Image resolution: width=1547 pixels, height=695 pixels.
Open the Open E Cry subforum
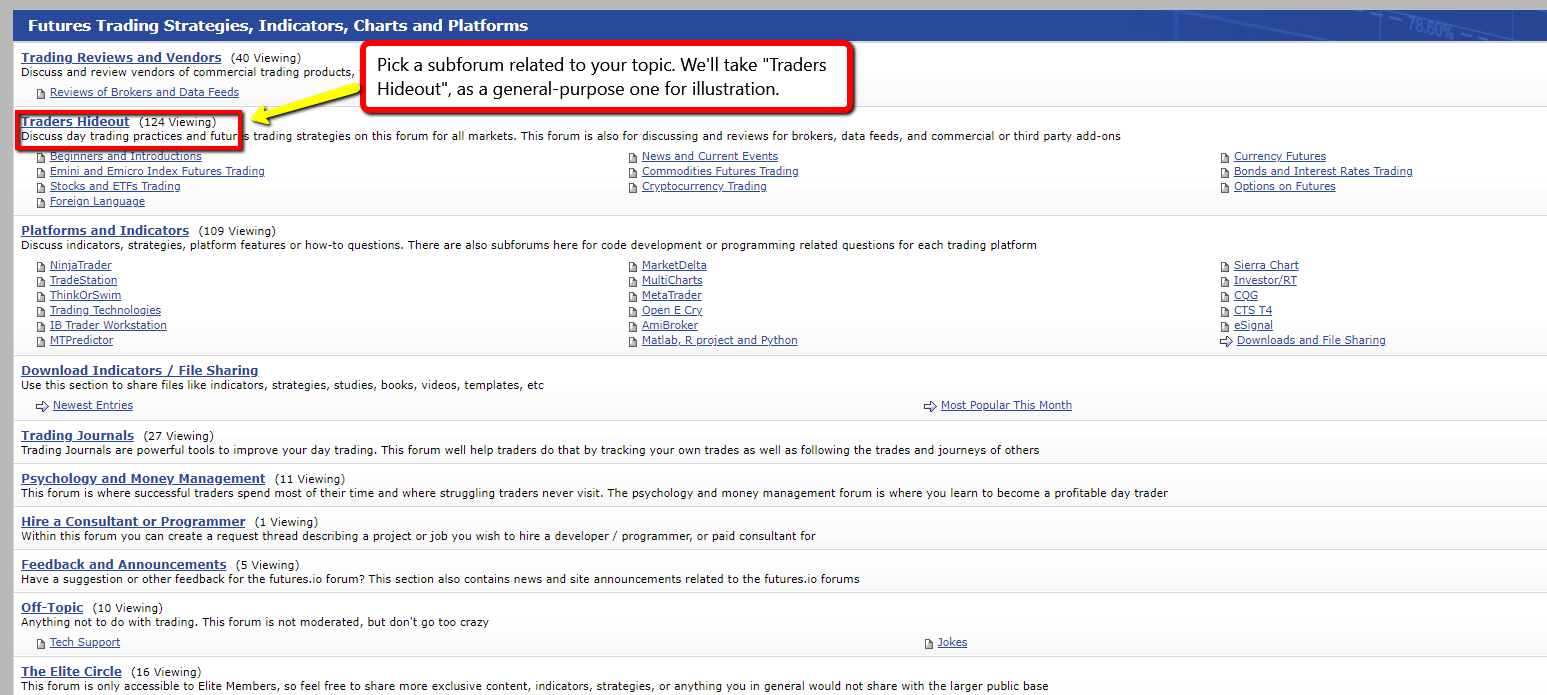(x=672, y=310)
